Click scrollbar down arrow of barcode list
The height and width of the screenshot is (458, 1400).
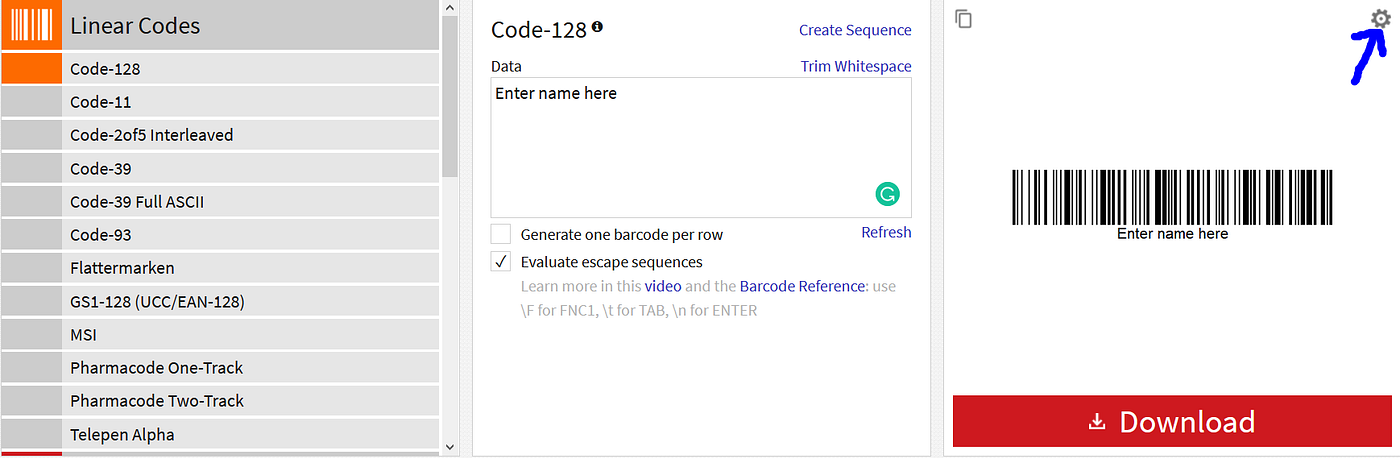(x=449, y=447)
